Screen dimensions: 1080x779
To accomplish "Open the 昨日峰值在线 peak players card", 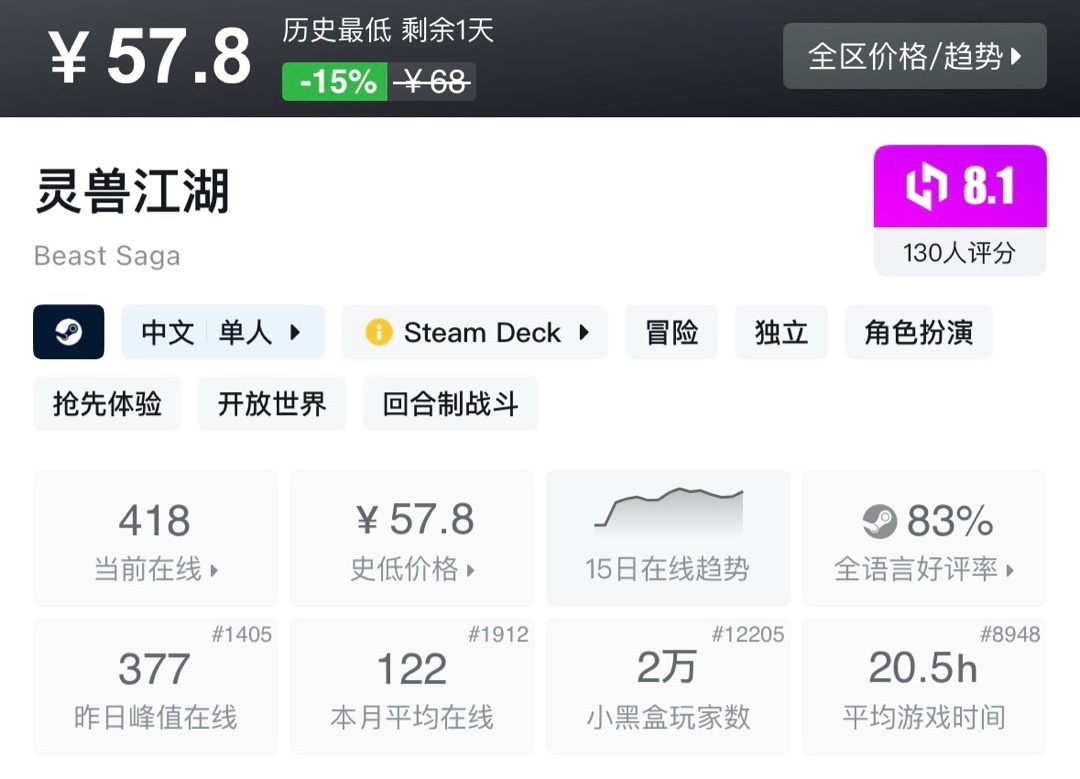I will click(x=155, y=687).
